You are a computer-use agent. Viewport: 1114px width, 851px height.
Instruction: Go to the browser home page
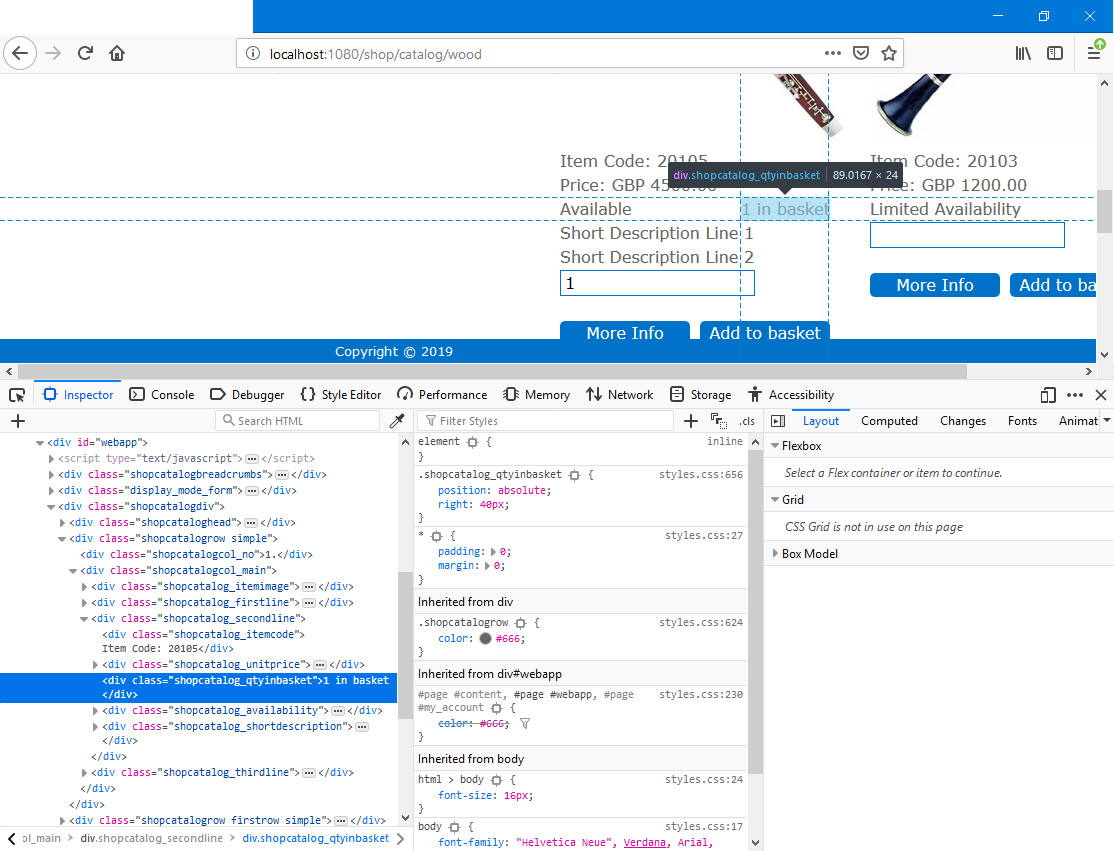117,53
